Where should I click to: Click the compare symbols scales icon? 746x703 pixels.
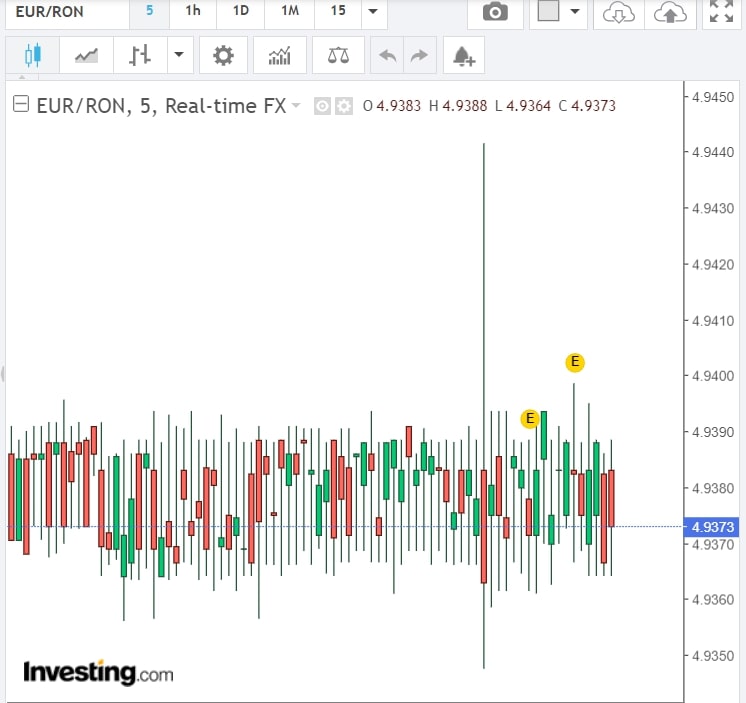pyautogui.click(x=338, y=56)
